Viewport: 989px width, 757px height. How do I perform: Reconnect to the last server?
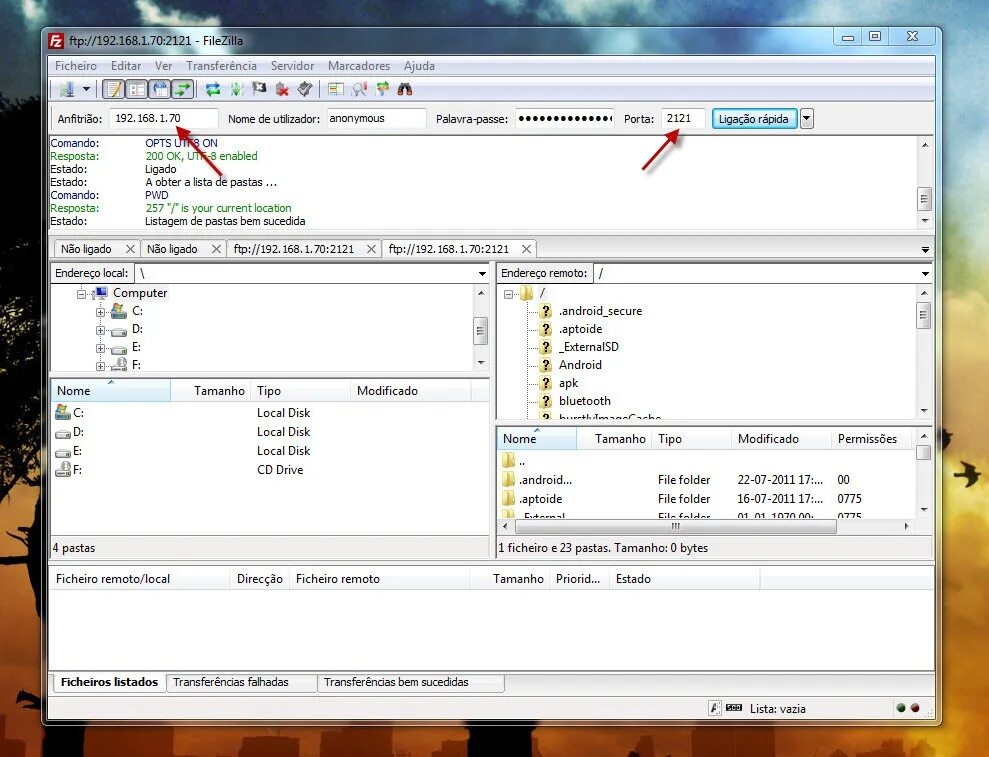[x=305, y=90]
